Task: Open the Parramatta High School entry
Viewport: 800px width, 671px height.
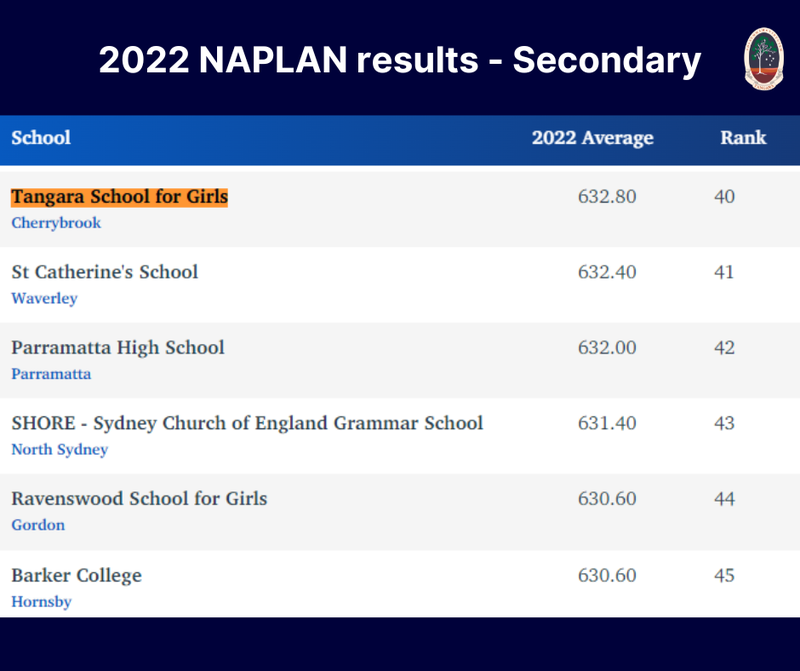Action: [117, 348]
